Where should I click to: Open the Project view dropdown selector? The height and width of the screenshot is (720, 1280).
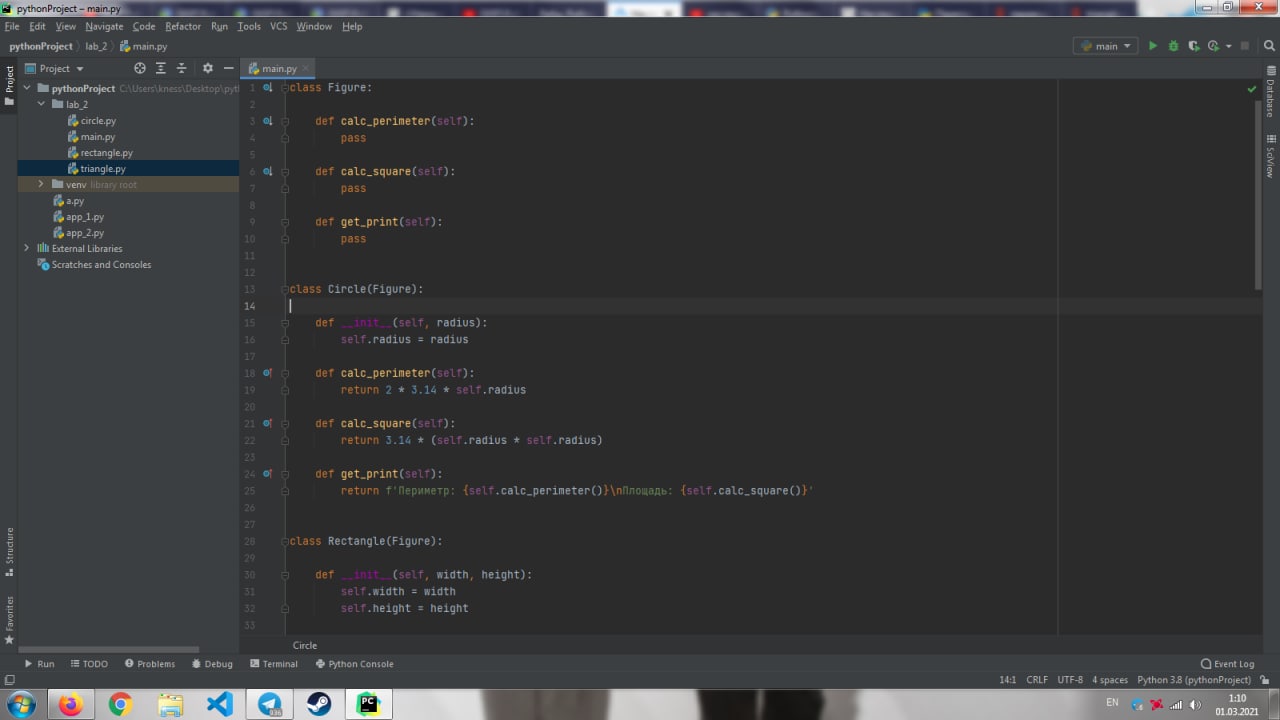(55, 68)
